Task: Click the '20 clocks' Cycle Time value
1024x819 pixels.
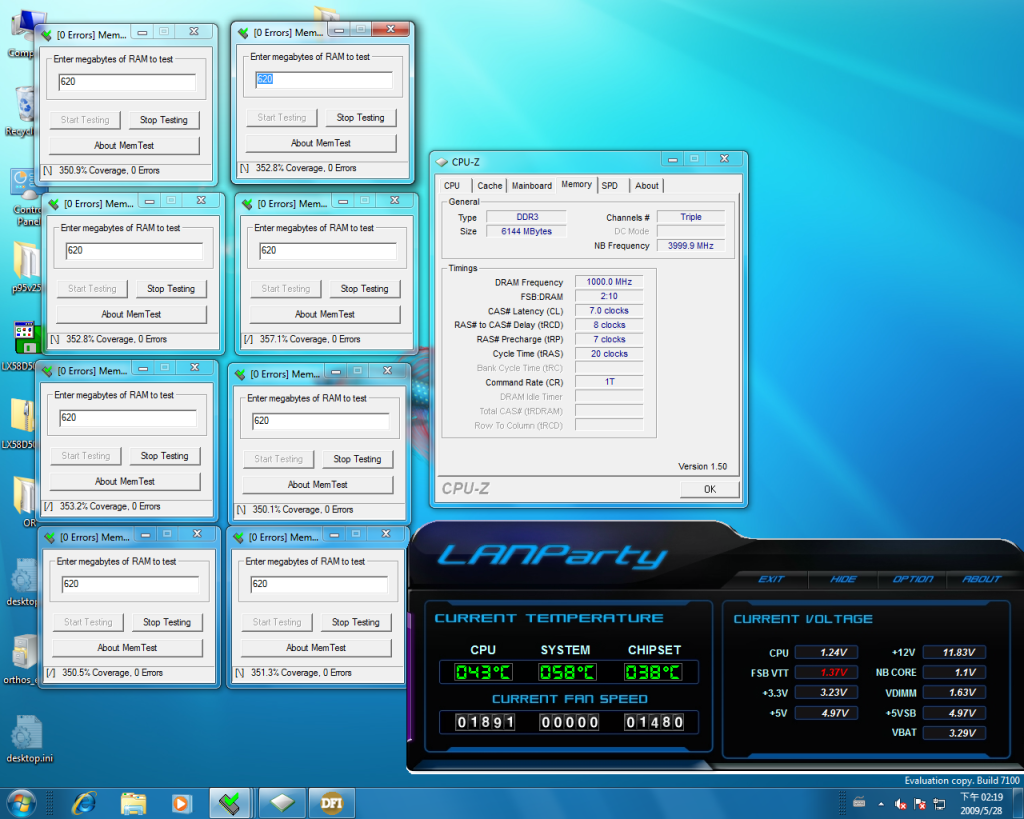Action: click(609, 354)
